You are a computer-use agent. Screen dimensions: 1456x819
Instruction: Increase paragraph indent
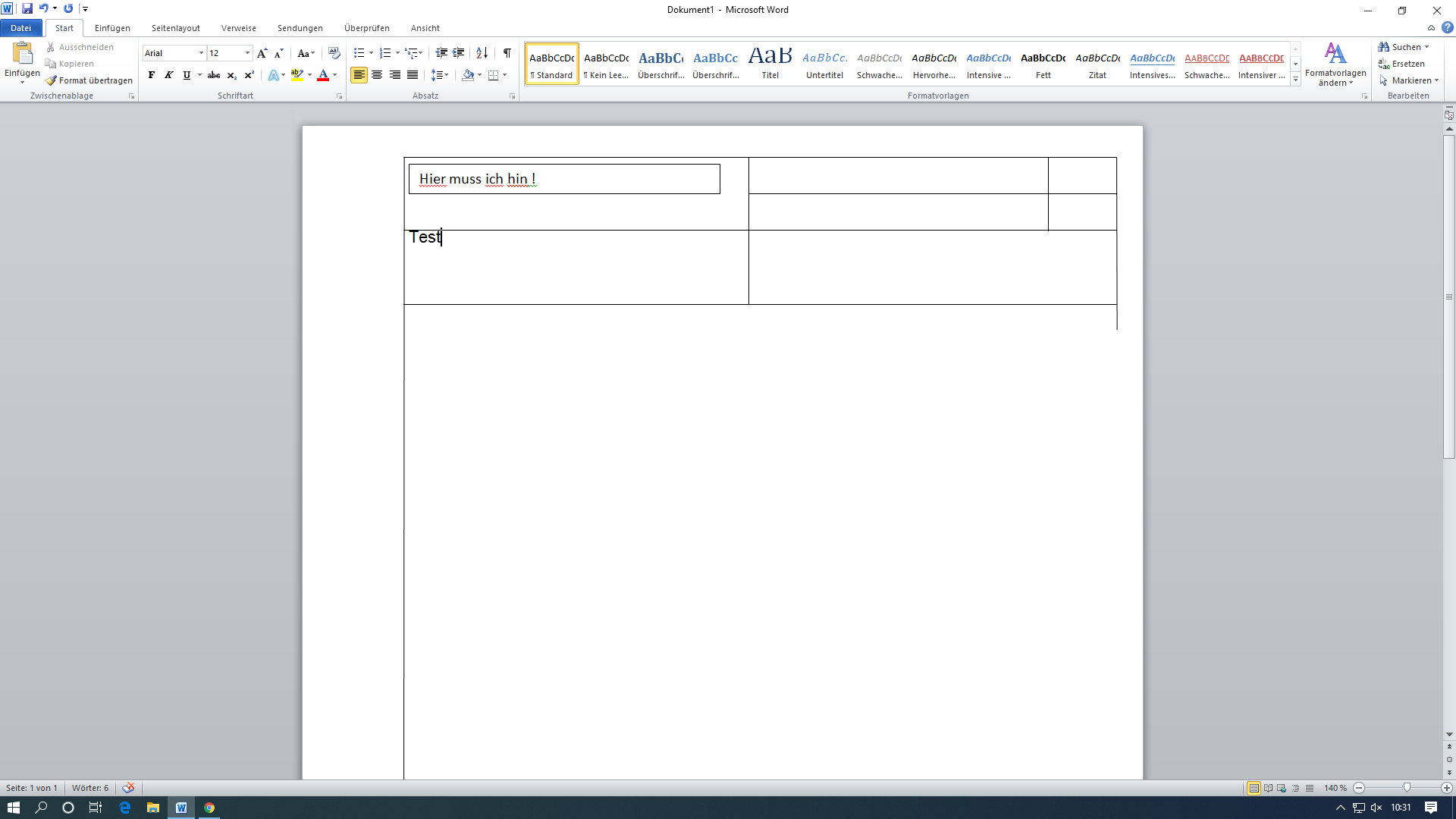click(x=459, y=53)
